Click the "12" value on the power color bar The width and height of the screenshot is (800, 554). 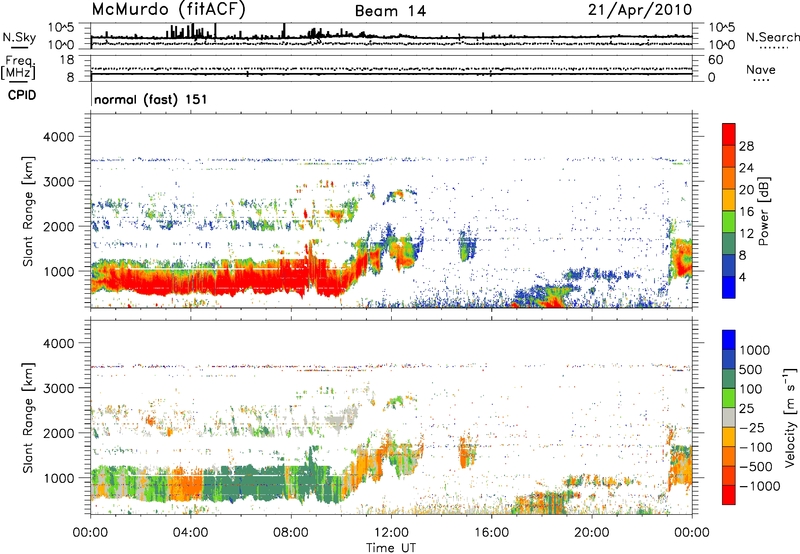pyautogui.click(x=746, y=234)
